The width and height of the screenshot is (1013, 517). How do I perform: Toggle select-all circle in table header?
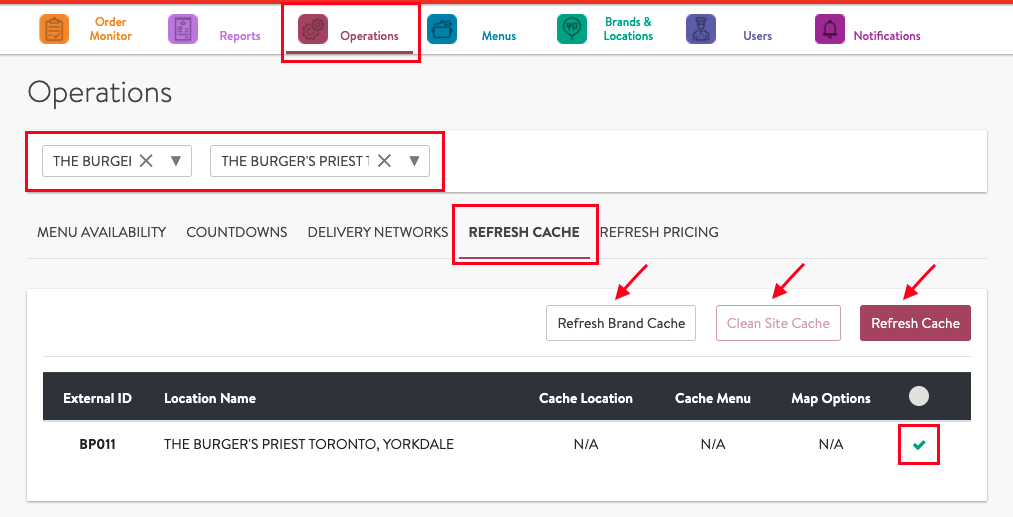pos(919,397)
